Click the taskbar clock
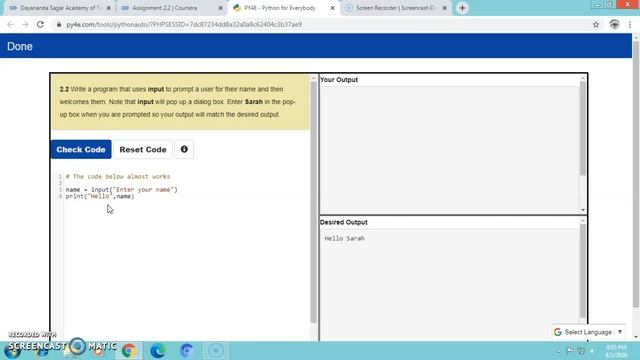Screen dimensions: 640x360 click(x=616, y=351)
